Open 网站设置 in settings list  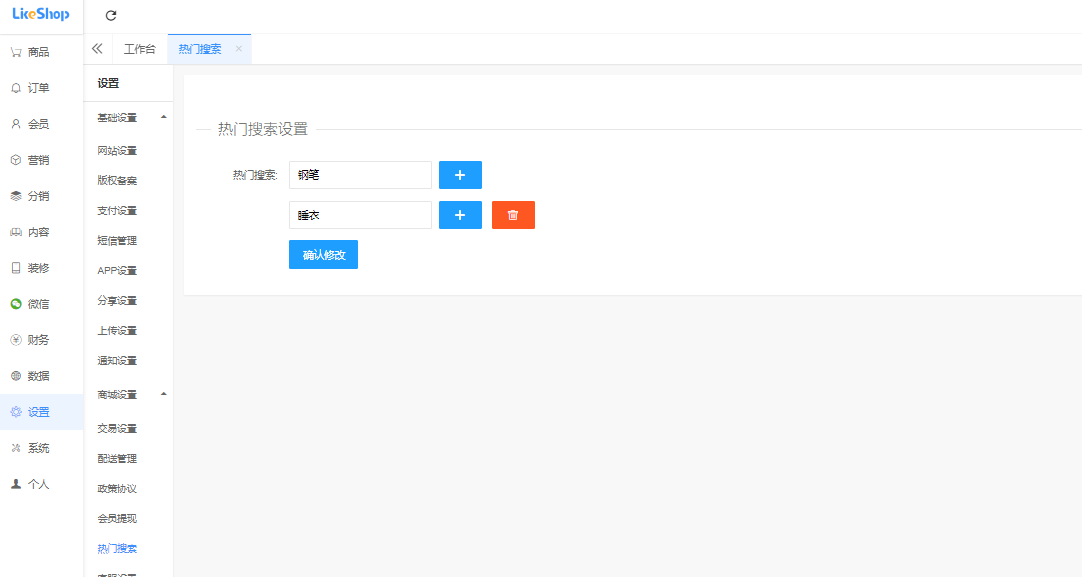coord(117,150)
